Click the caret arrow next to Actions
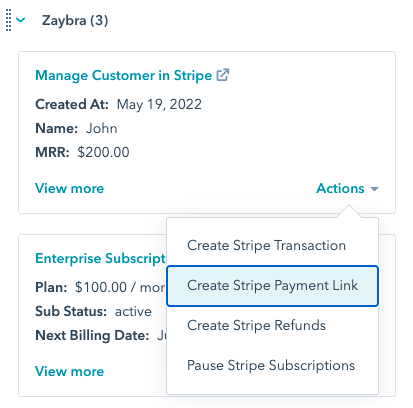This screenshot has width=413, height=408. click(374, 189)
